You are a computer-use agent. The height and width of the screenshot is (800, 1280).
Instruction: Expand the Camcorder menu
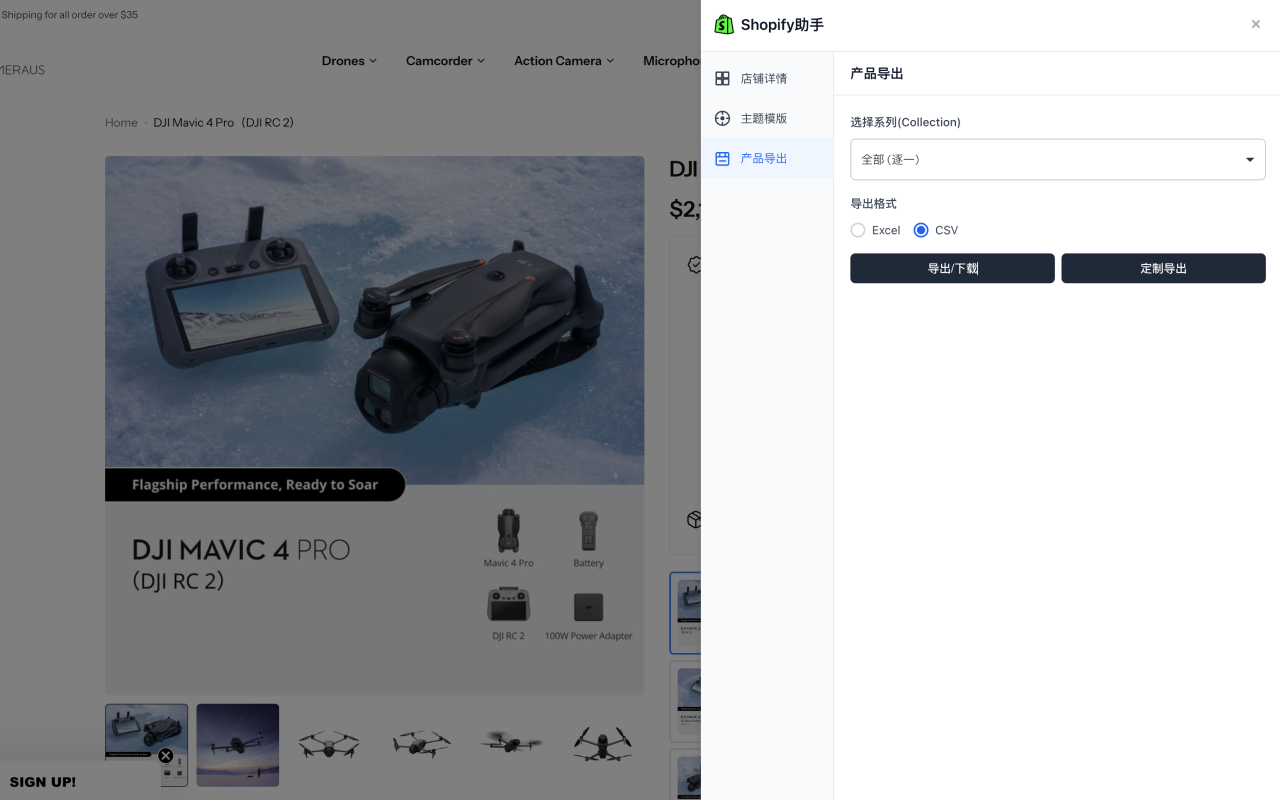[445, 61]
